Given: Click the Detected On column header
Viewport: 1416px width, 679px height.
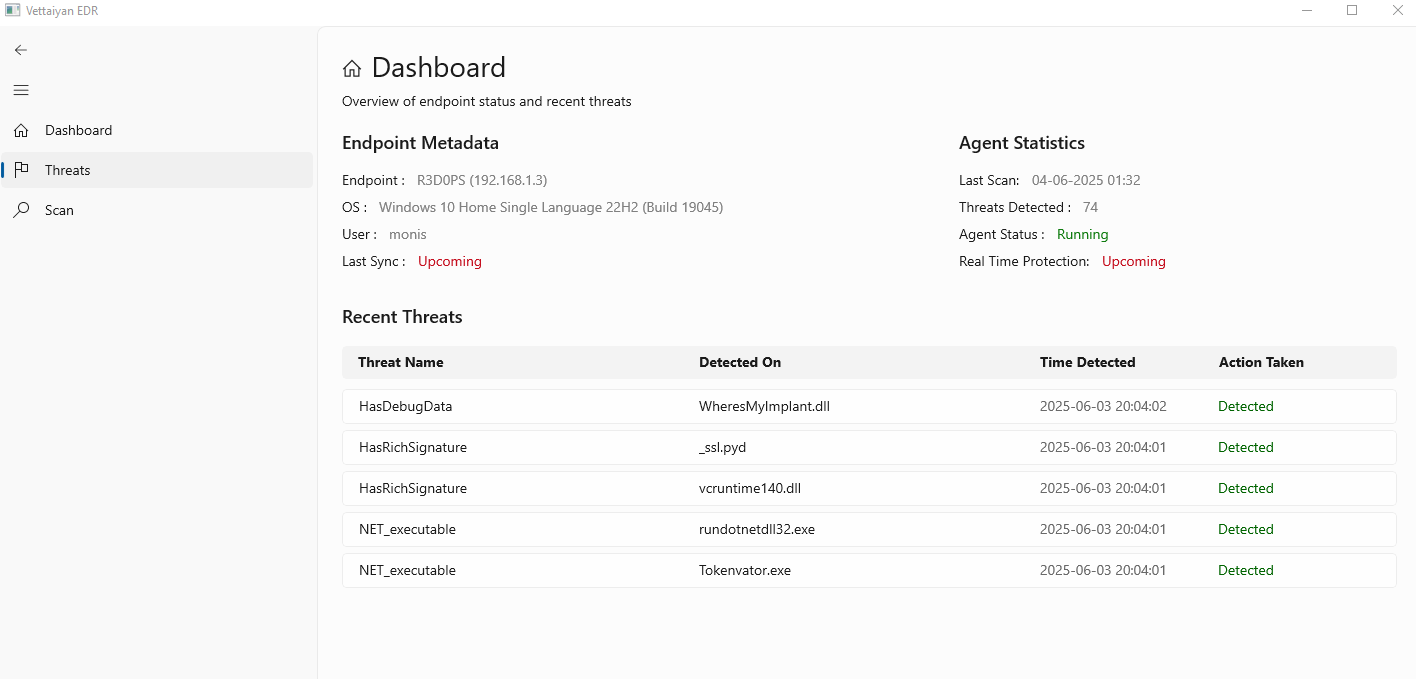Looking at the screenshot, I should [x=740, y=362].
